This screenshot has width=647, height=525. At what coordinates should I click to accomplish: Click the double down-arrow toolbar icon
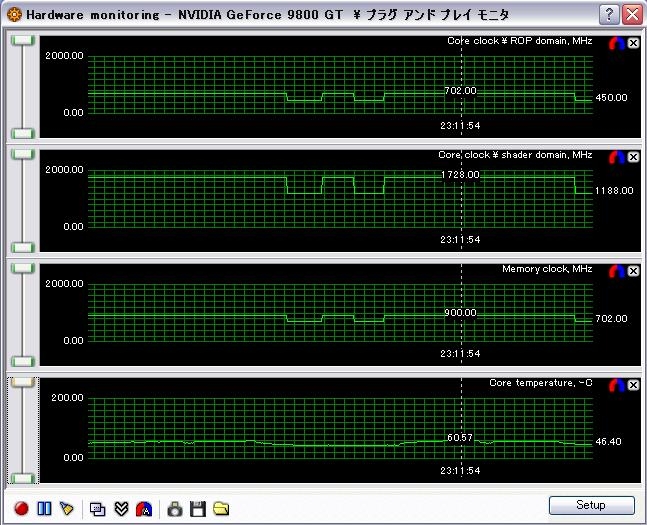click(x=121, y=508)
